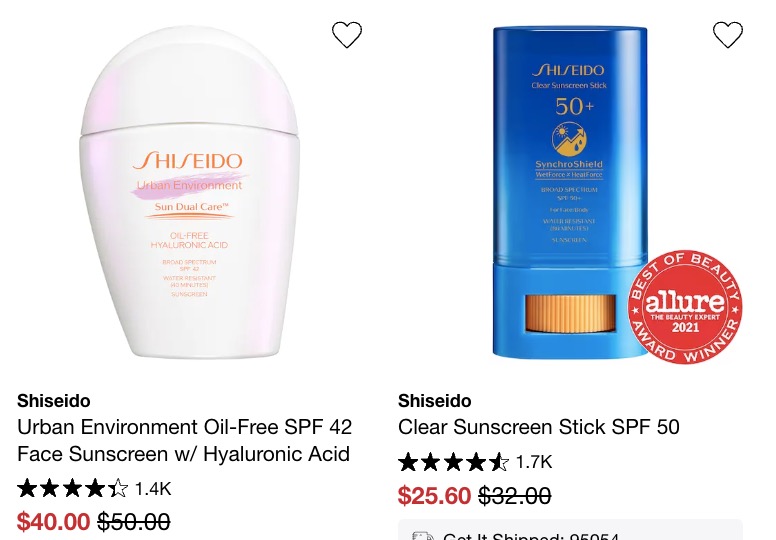Click the star rating of Clear Sunscreen Stick
This screenshot has height=540, width=776.
(453, 462)
